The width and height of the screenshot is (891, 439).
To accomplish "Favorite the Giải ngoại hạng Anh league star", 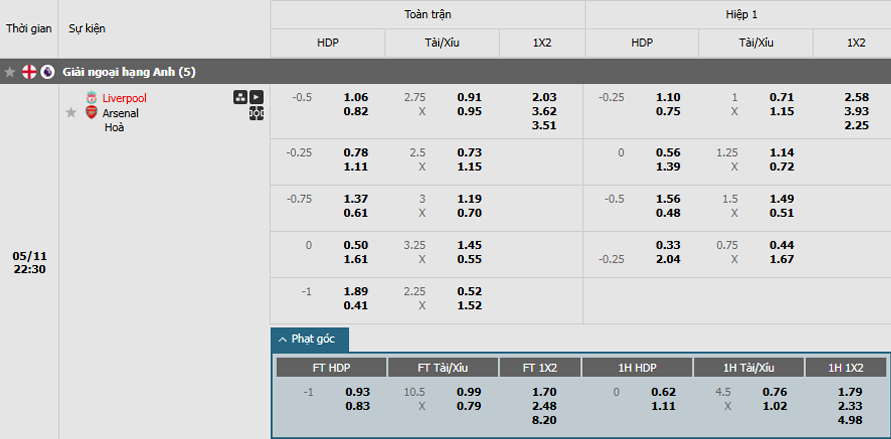I will 9,72.
